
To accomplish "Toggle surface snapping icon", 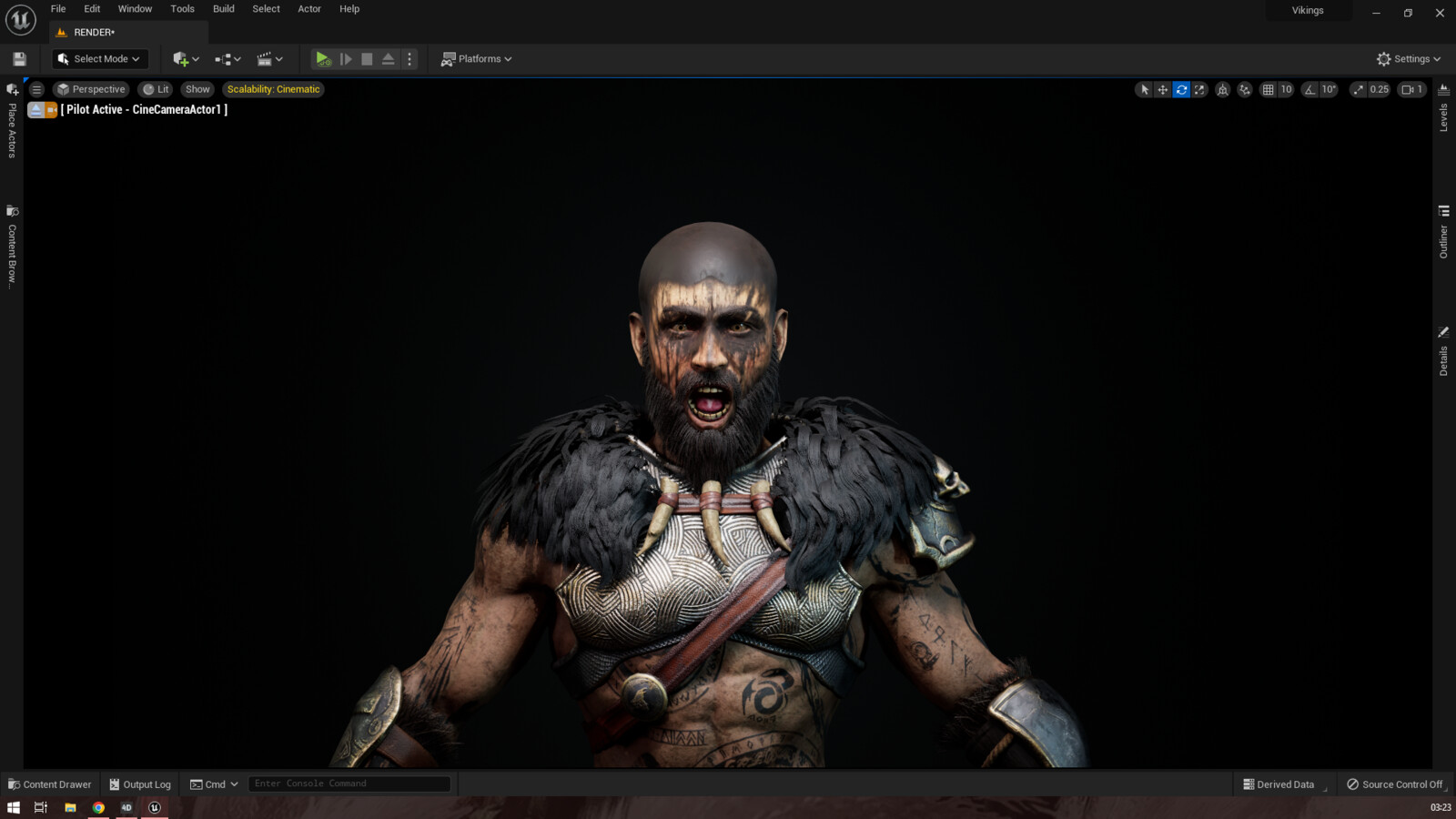I will click(1245, 89).
